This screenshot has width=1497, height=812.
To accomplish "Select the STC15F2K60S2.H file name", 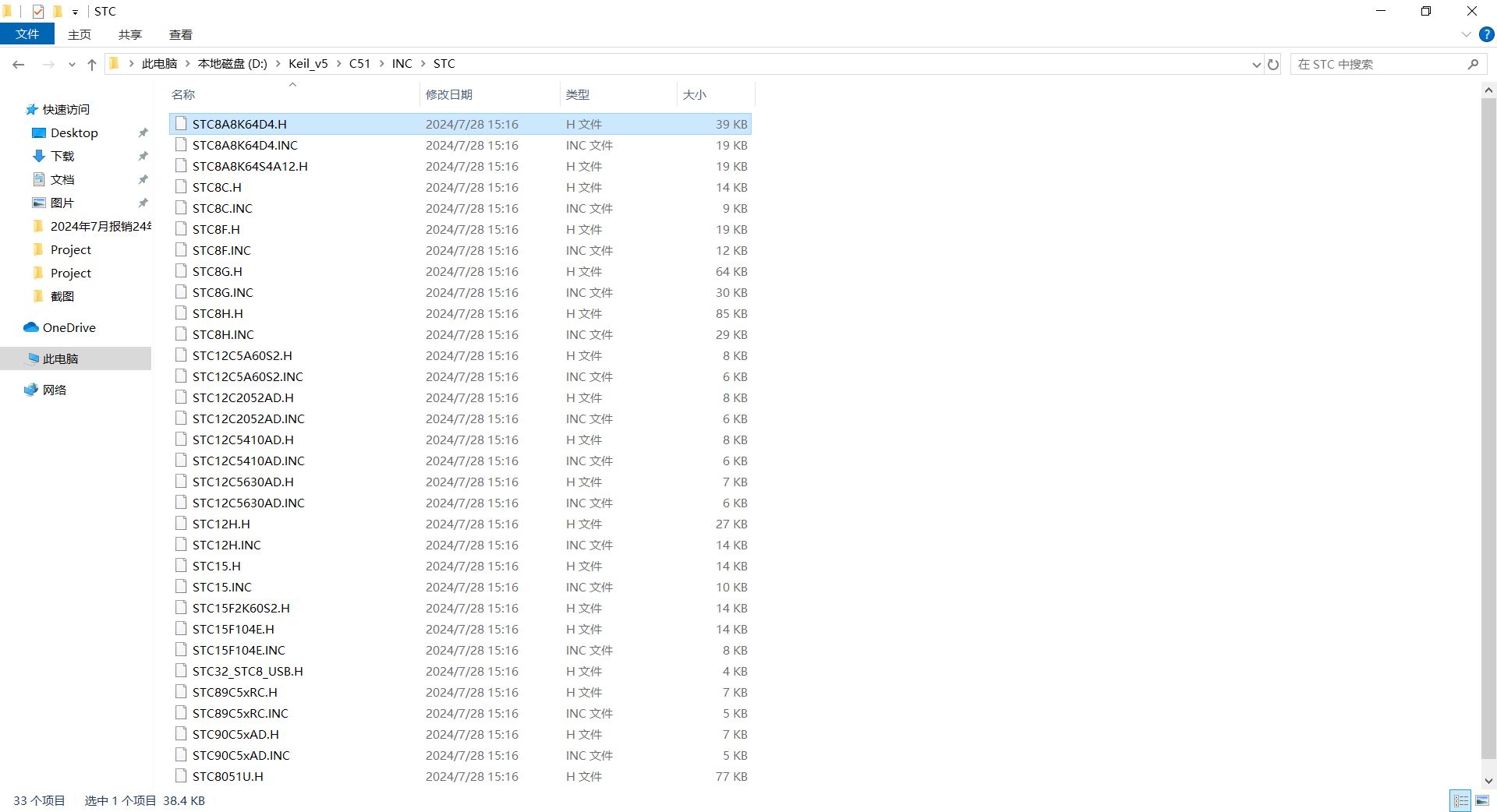I will click(x=241, y=608).
